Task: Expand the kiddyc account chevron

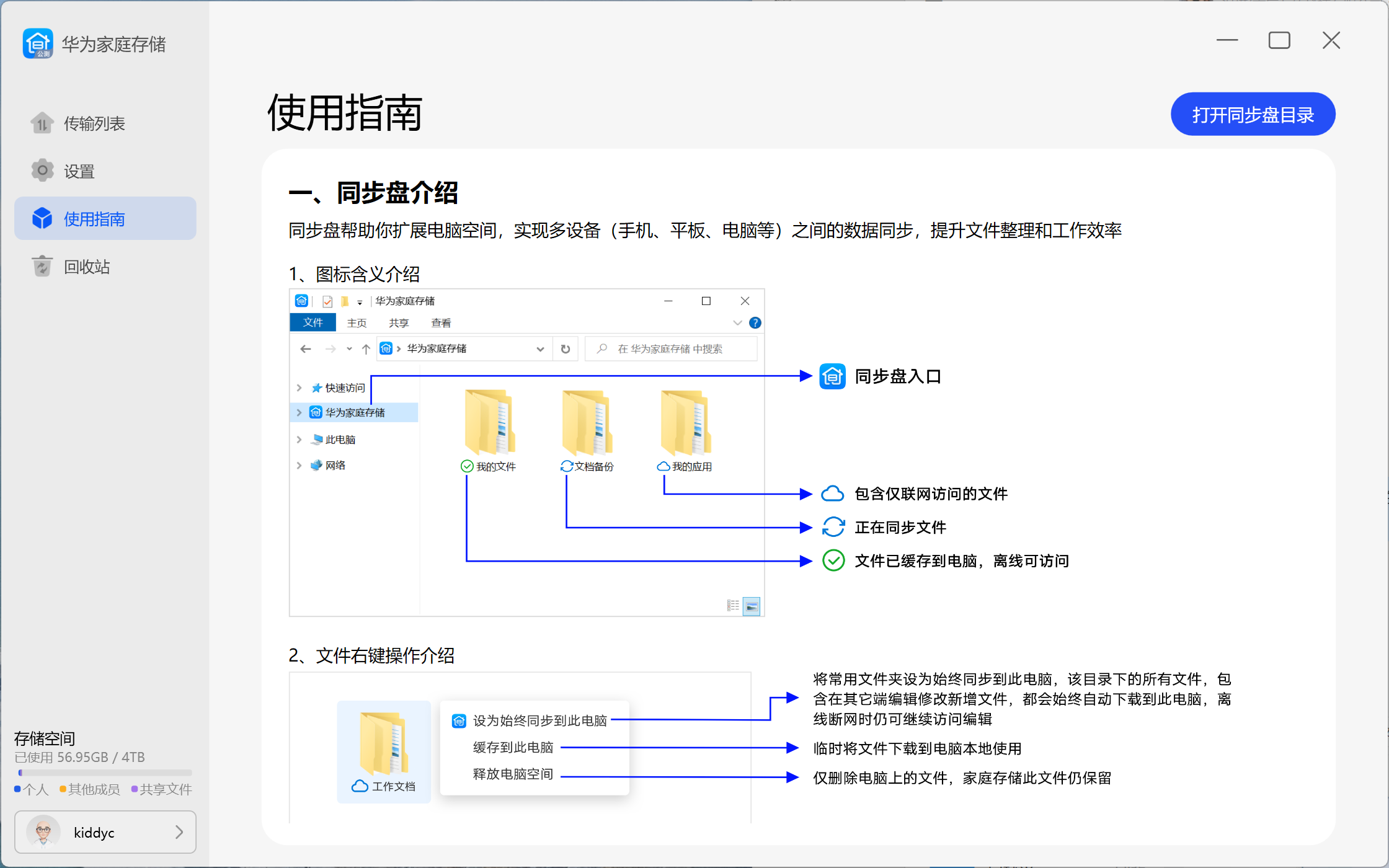Action: pos(179,832)
